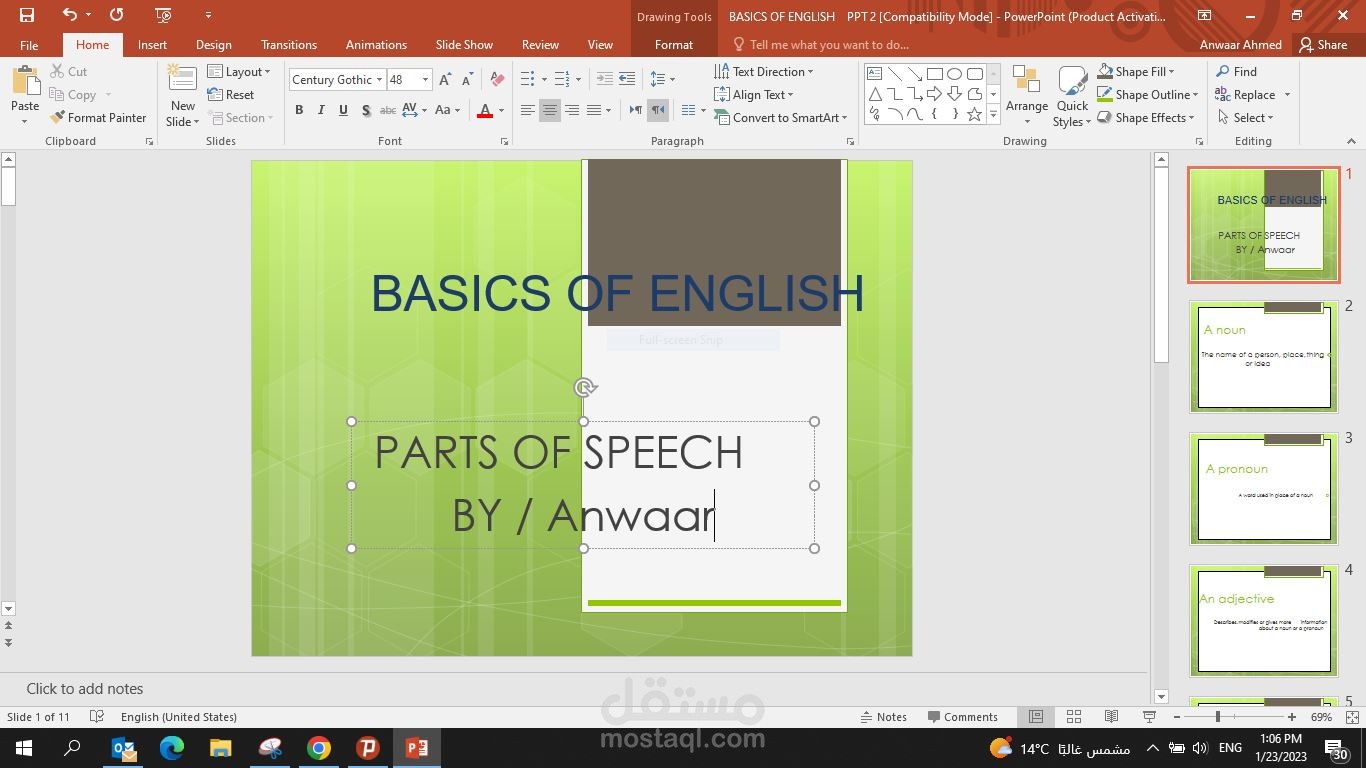Click the Reset slide button
The image size is (1366, 768).
231,95
